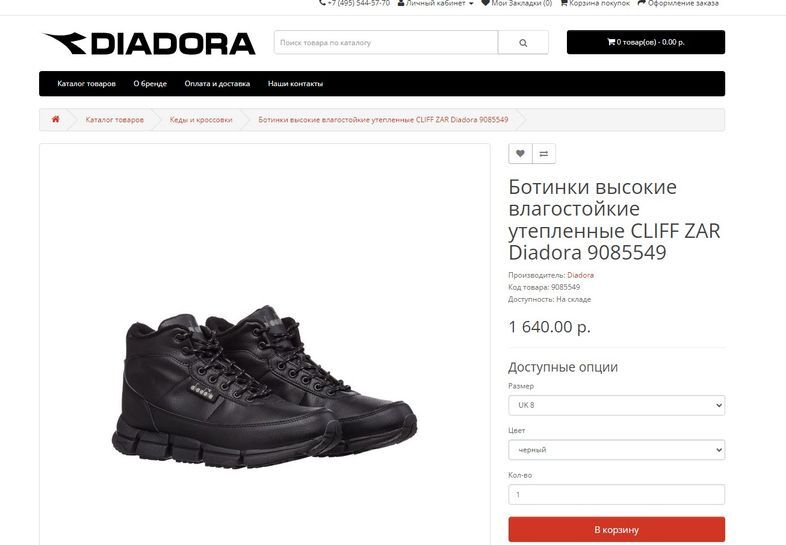
Task: Open the Размер dropdown showing UK 8
Action: tap(617, 405)
